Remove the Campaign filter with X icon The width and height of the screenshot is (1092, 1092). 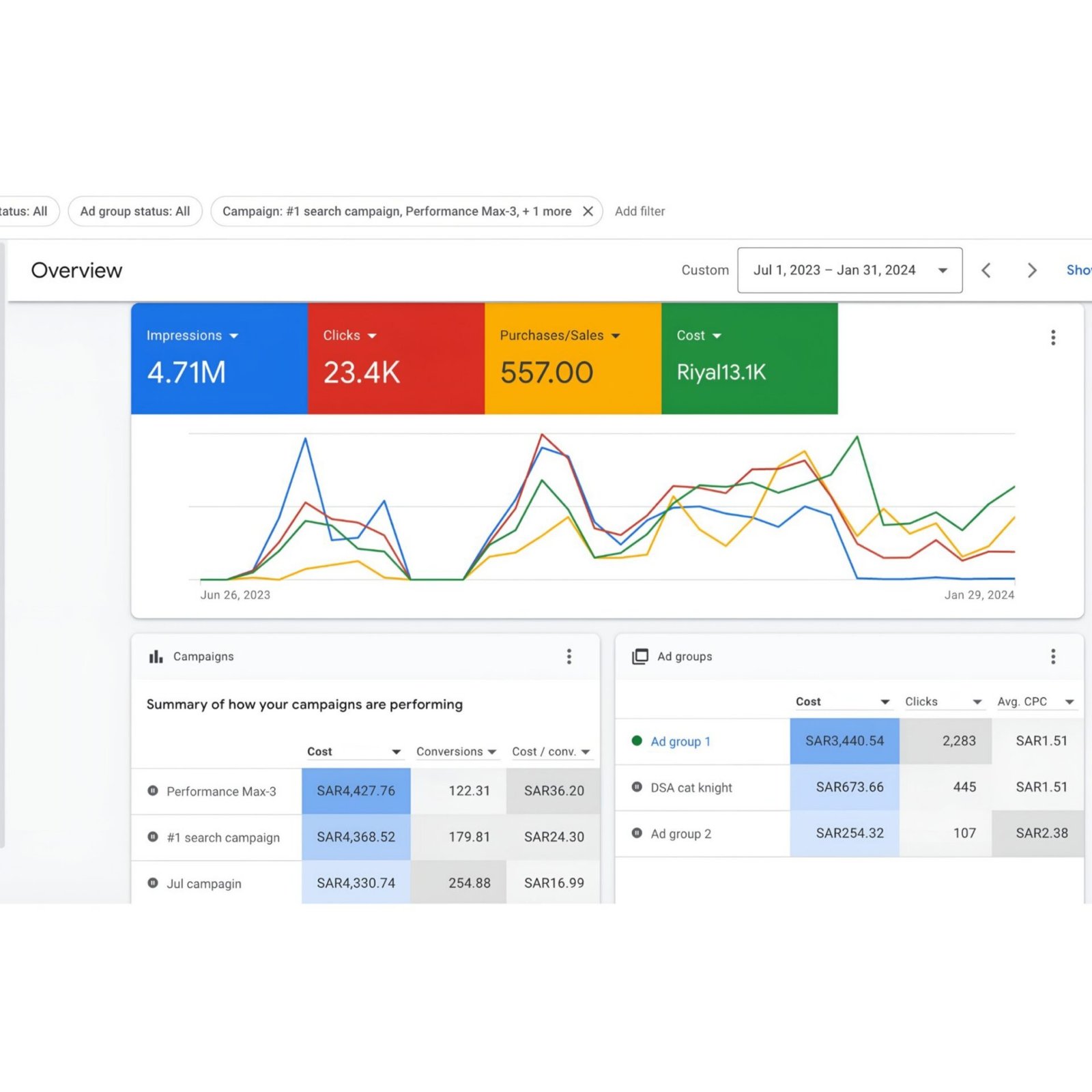pyautogui.click(x=588, y=212)
